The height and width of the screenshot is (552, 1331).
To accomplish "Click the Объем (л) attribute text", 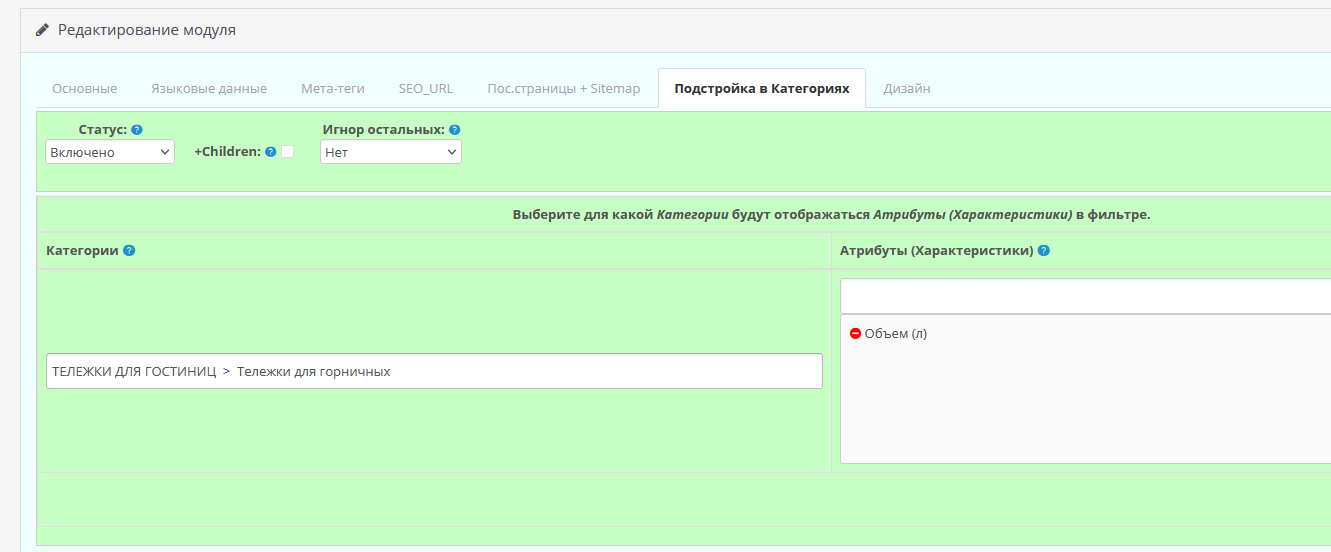I will (x=896, y=333).
